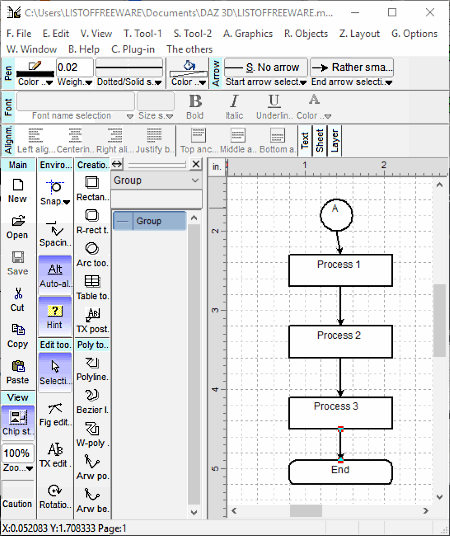The width and height of the screenshot is (450, 536).
Task: Activate the Fig edit tool
Action: point(55,414)
